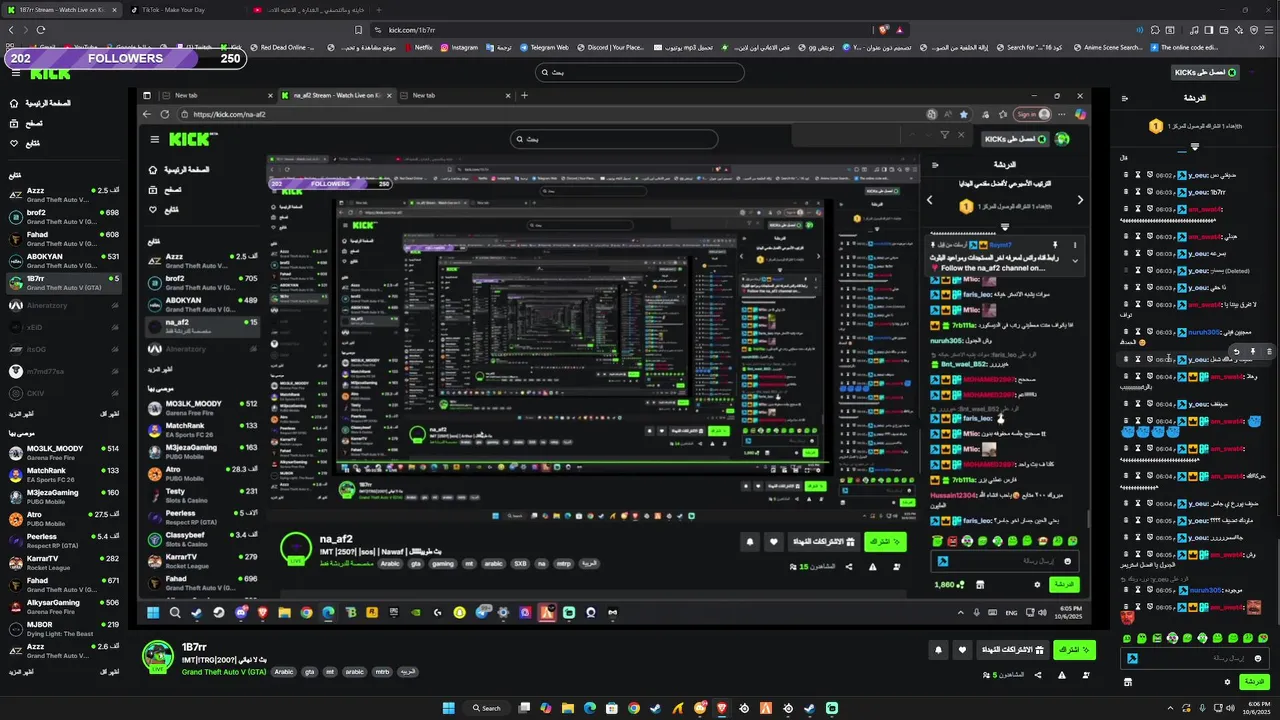Expand the bookmarks bar overflow chevron
Viewport: 1280px width, 720px height.
pos(1262,47)
